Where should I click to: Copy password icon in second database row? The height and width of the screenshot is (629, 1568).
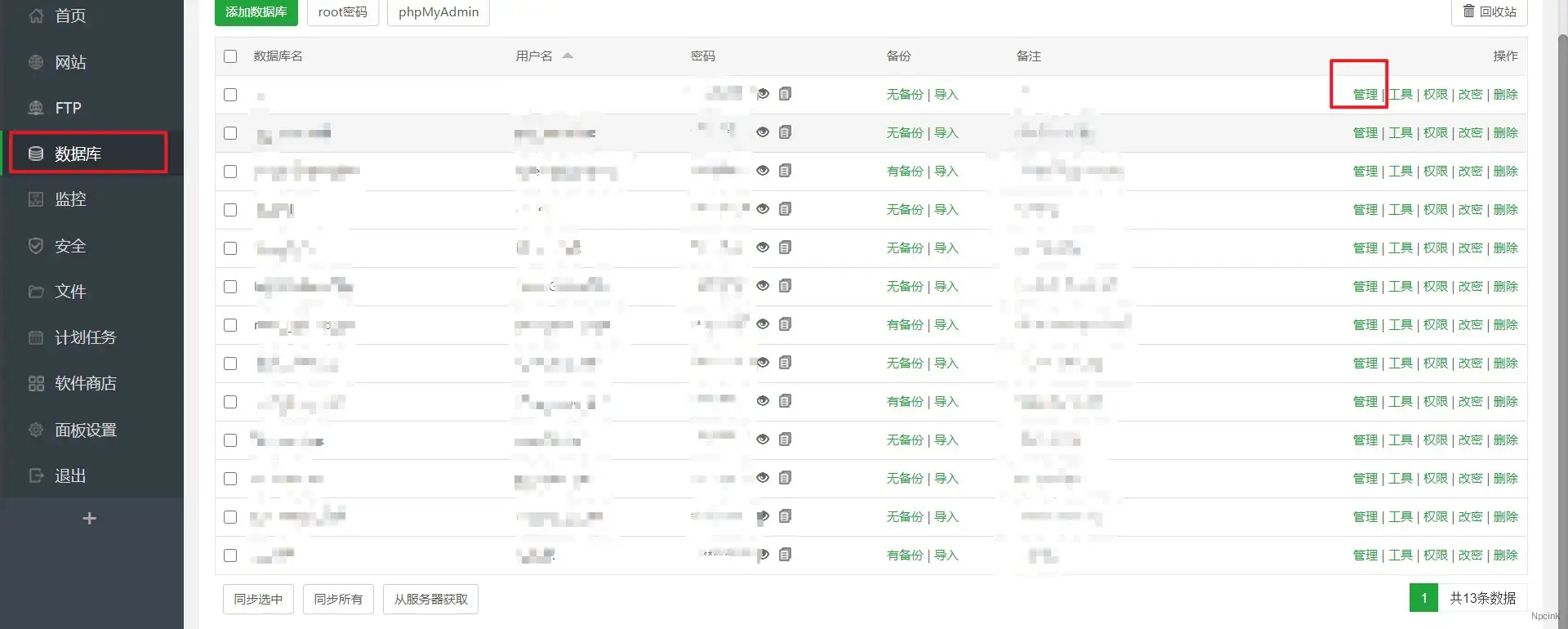click(785, 132)
